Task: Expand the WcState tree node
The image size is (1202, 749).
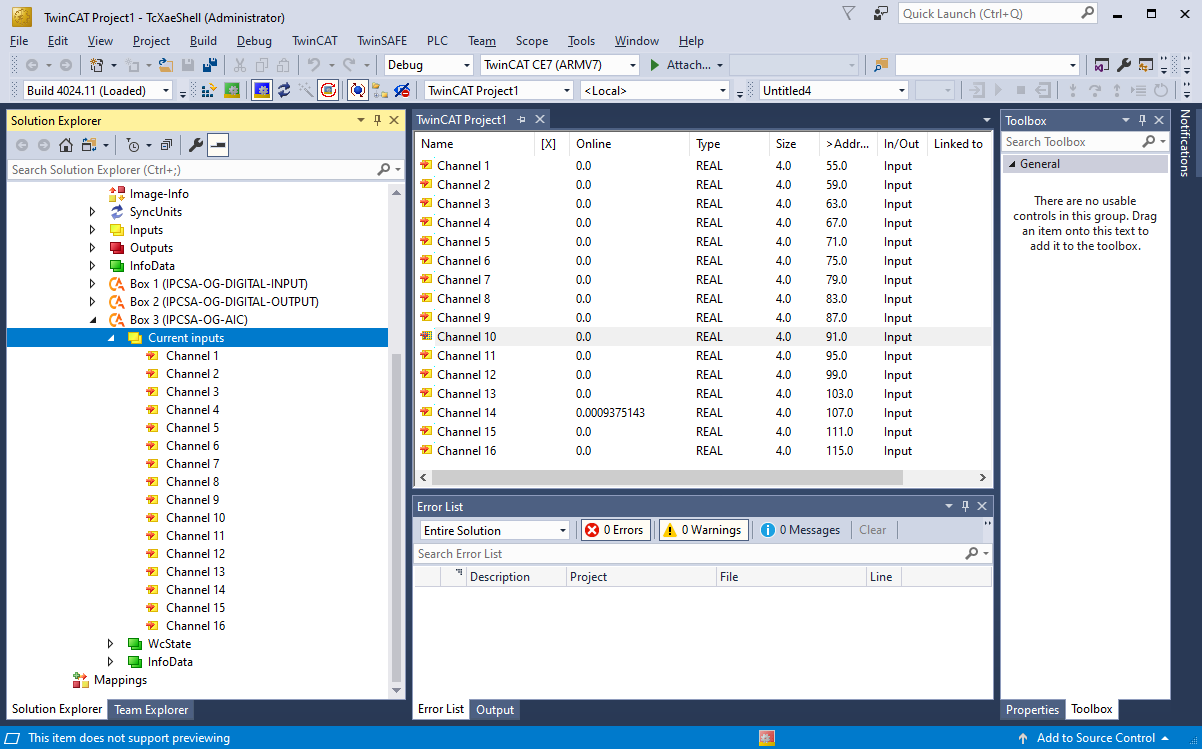Action: [x=111, y=644]
